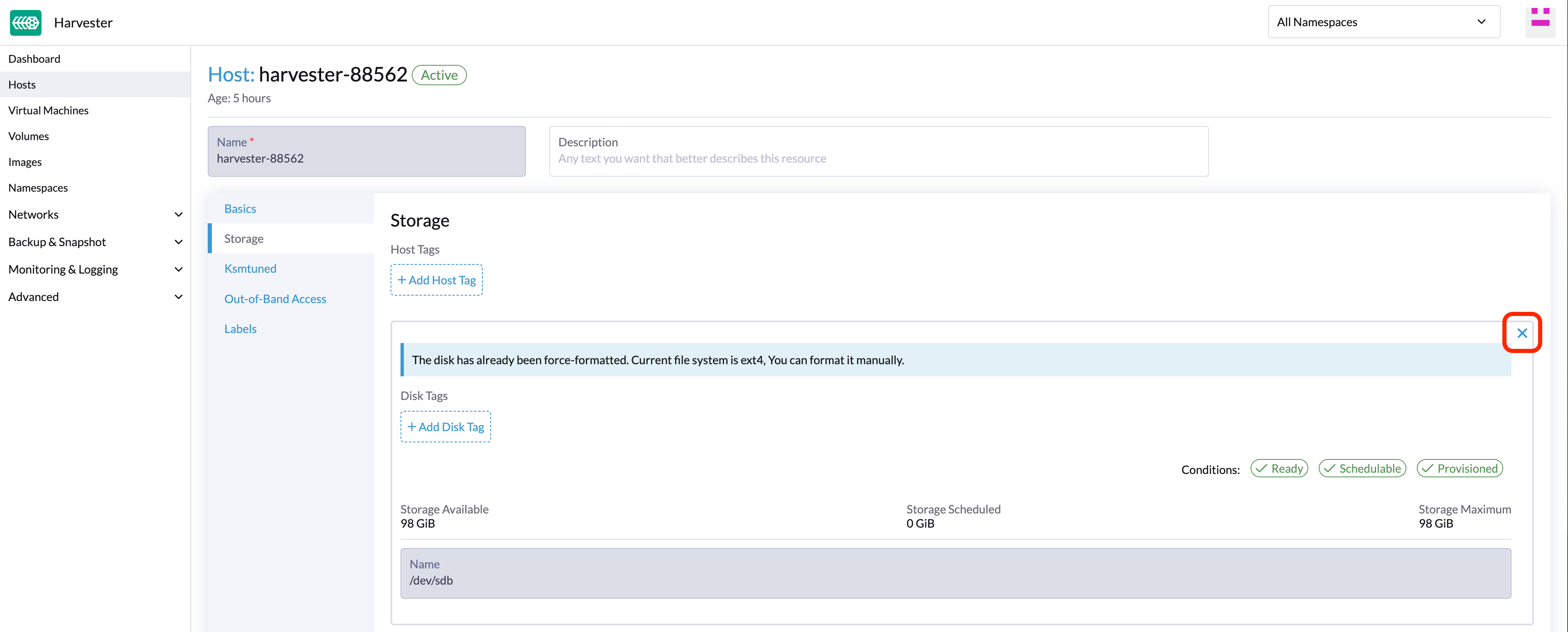The width and height of the screenshot is (1568, 632).
Task: Open the Out-of-Band Access tab
Action: coord(275,299)
